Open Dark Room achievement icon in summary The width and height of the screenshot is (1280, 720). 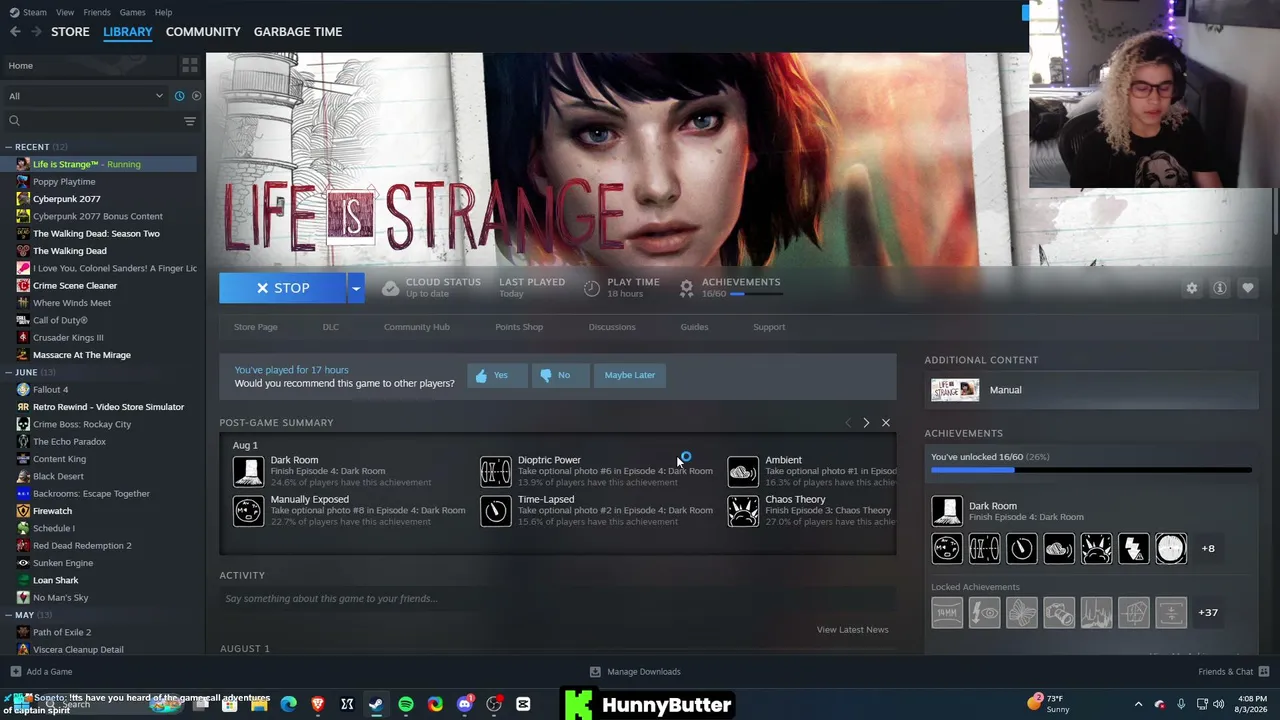point(248,471)
